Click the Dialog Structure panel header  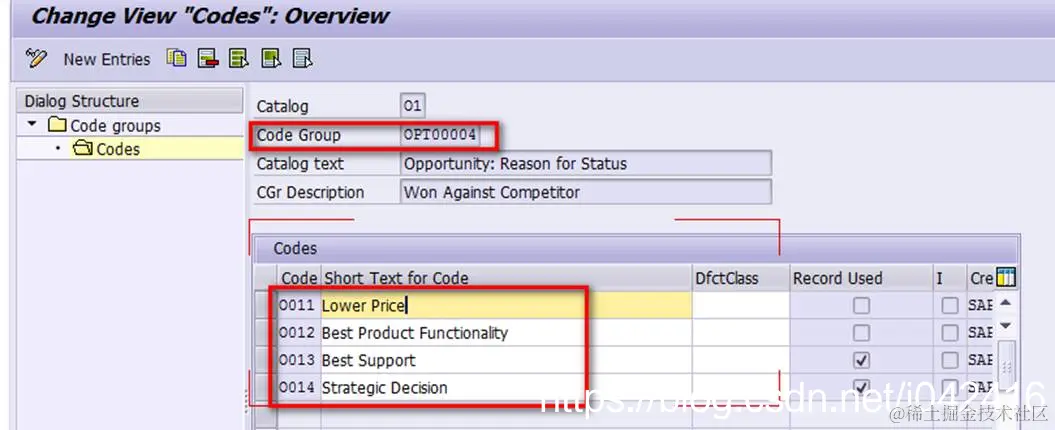click(x=129, y=101)
